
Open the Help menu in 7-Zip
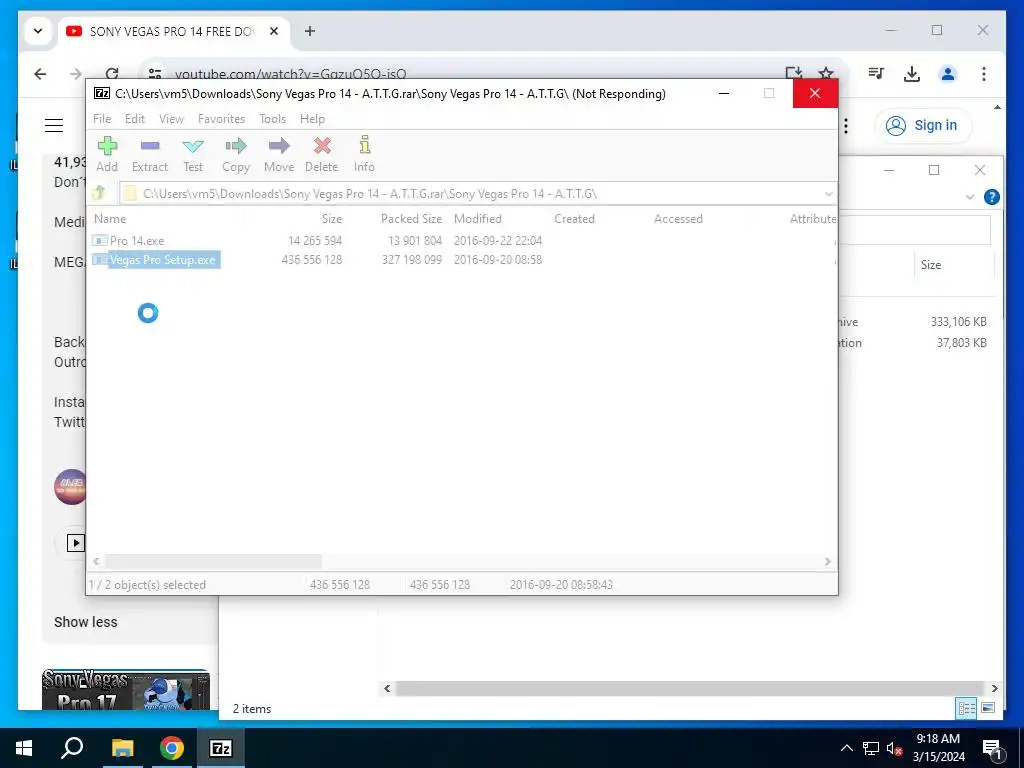pos(312,119)
